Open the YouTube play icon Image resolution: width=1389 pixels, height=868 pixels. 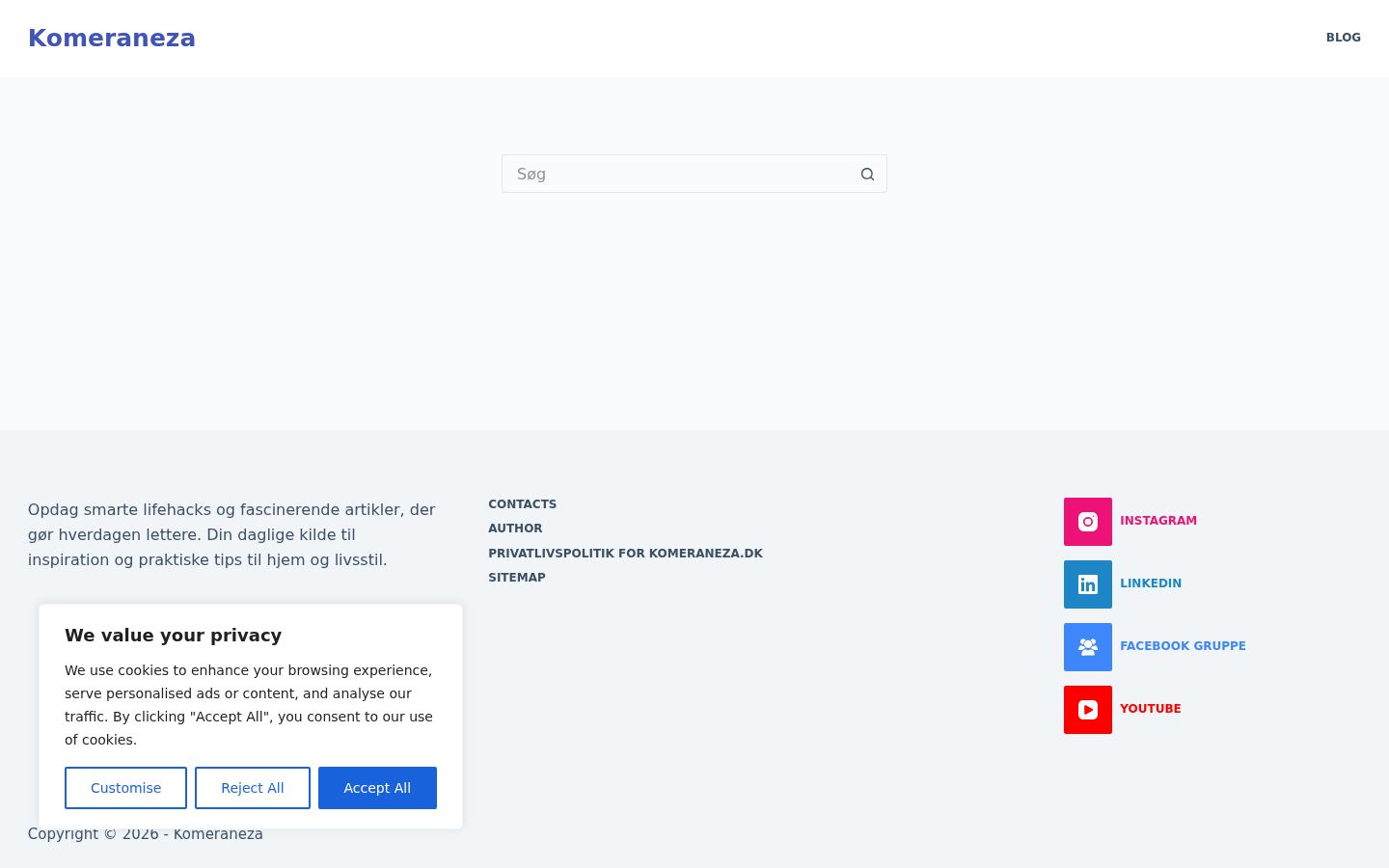point(1088,710)
